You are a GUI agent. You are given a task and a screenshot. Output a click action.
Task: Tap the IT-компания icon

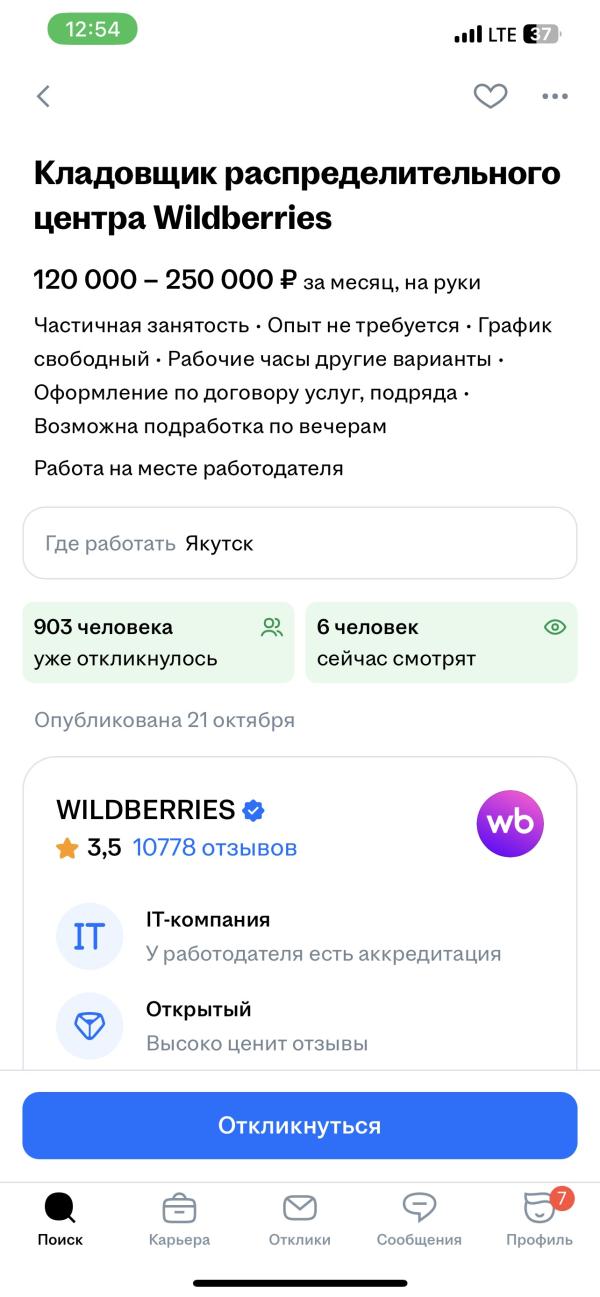pos(89,936)
